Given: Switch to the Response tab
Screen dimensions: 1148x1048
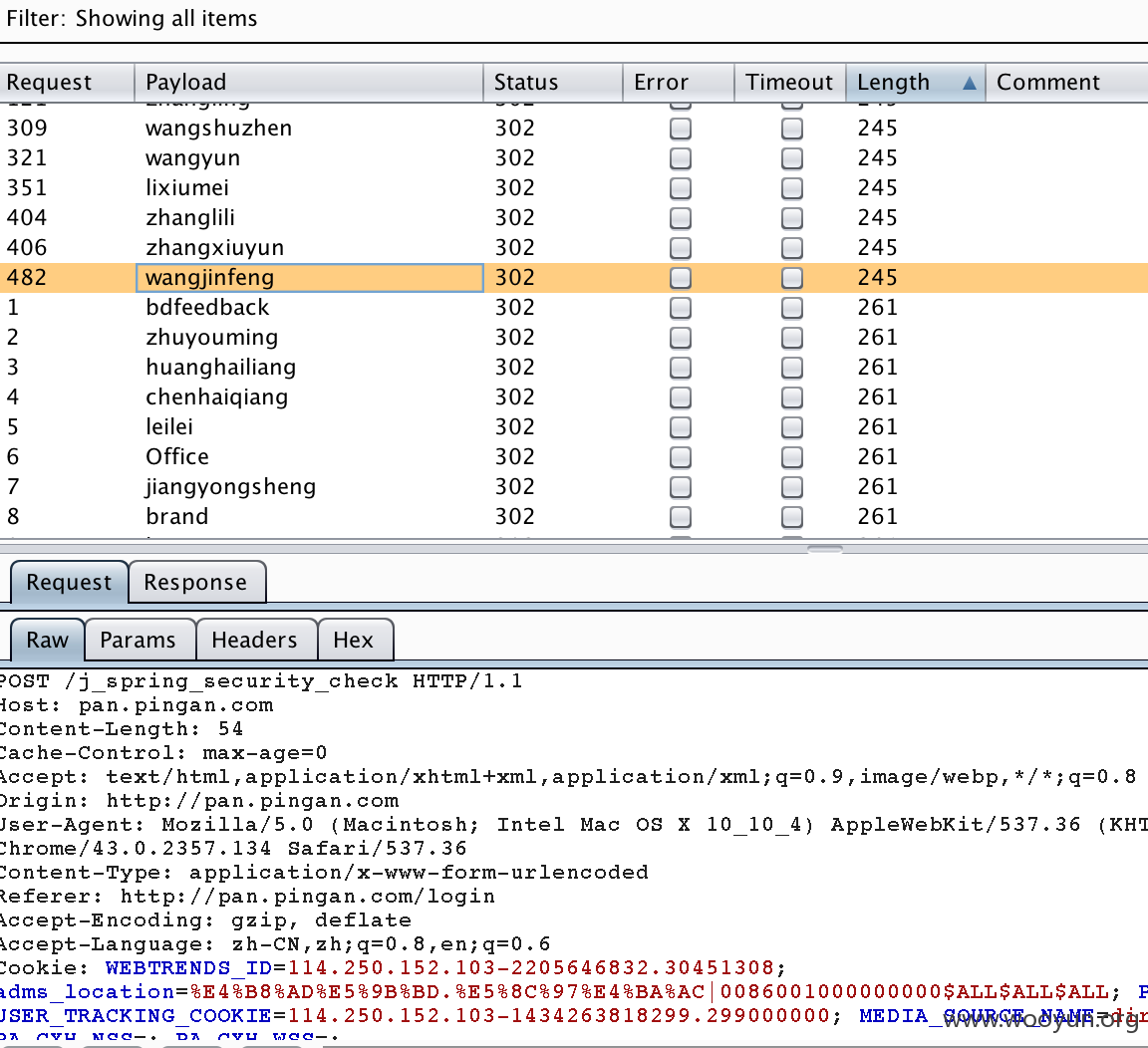Looking at the screenshot, I should click(x=195, y=582).
